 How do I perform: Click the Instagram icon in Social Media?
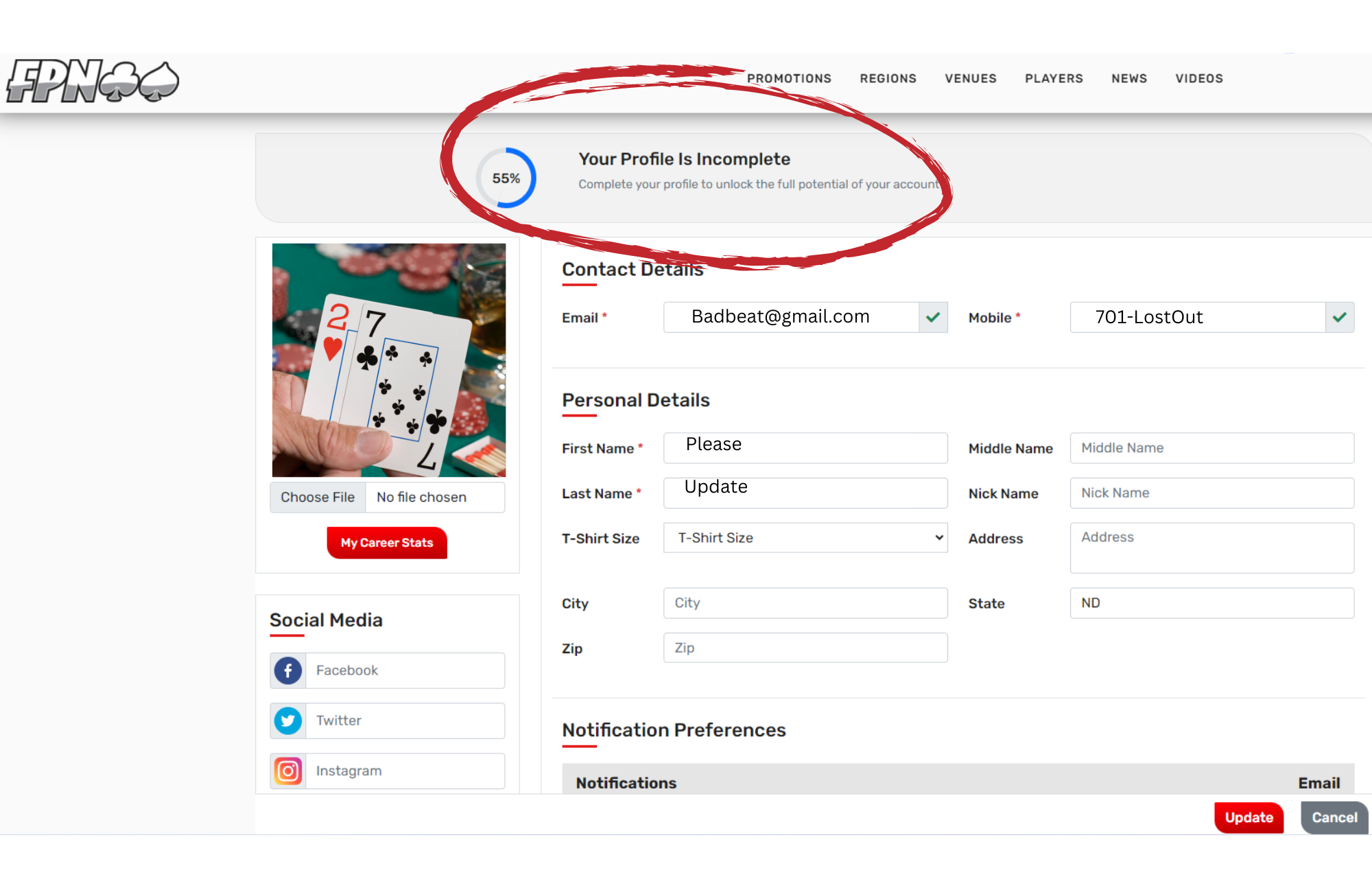pyautogui.click(x=287, y=771)
